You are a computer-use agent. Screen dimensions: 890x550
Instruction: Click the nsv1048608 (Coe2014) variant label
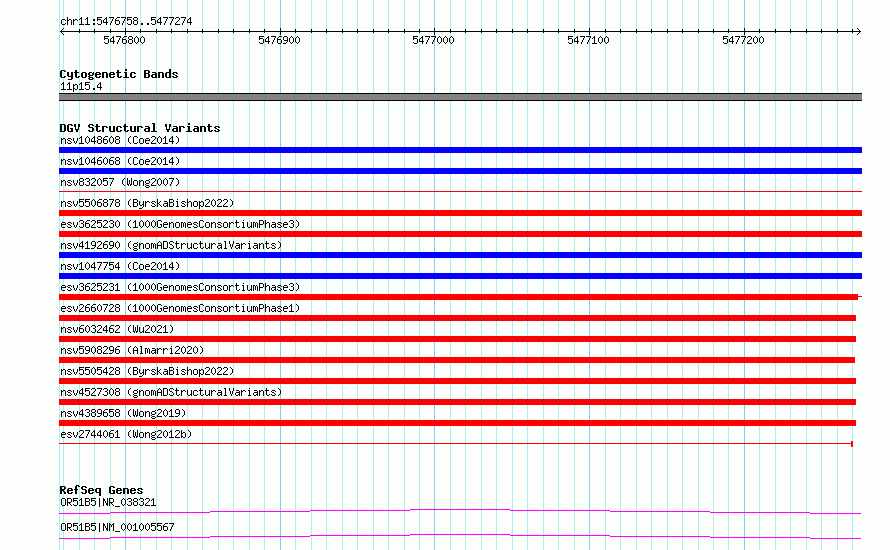(x=120, y=140)
